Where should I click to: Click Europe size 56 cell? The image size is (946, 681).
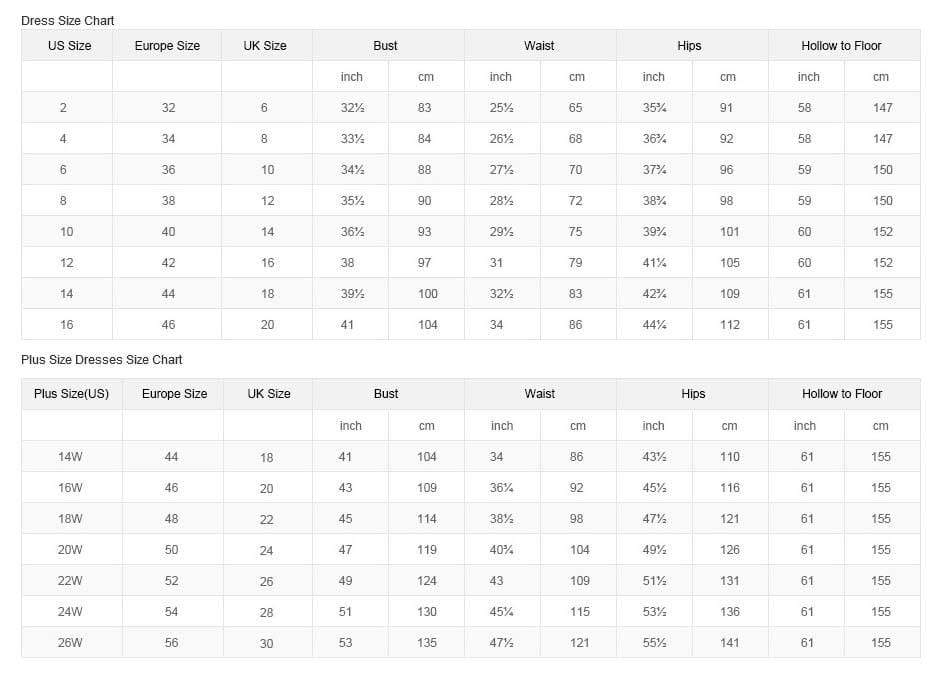pos(171,643)
